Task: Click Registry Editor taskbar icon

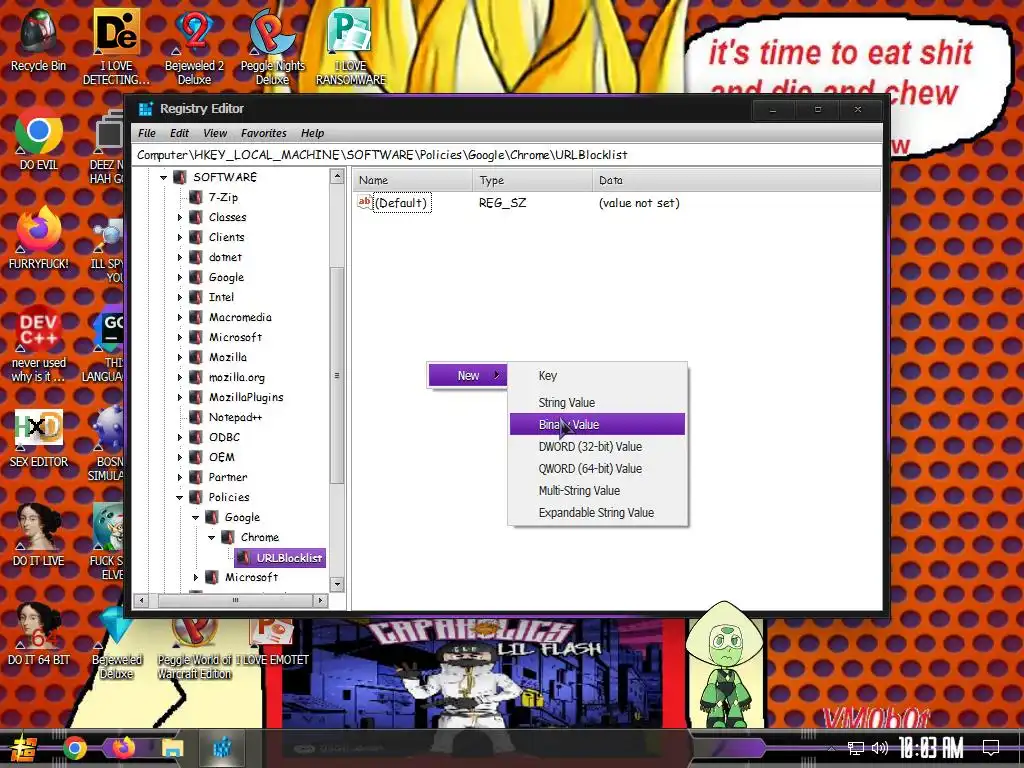Action: point(222,748)
